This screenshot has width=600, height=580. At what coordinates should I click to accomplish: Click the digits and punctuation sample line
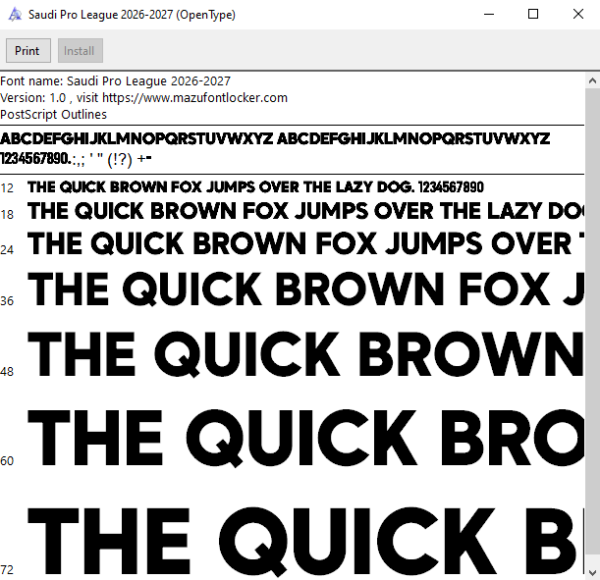(76, 159)
